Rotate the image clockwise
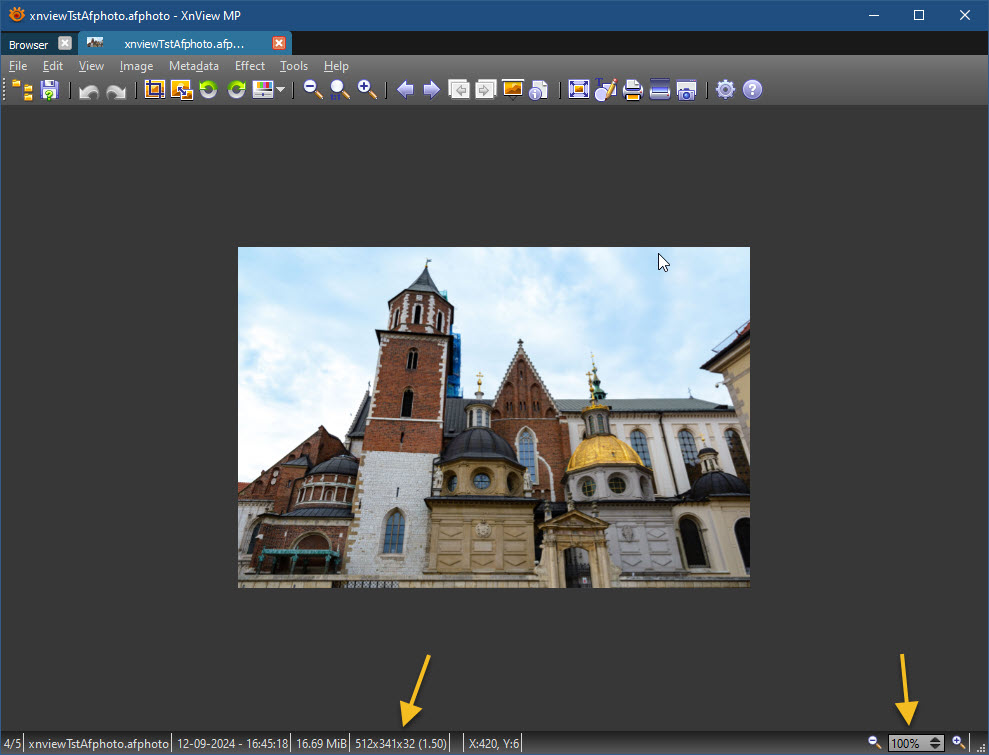This screenshot has width=989, height=755. click(x=236, y=90)
